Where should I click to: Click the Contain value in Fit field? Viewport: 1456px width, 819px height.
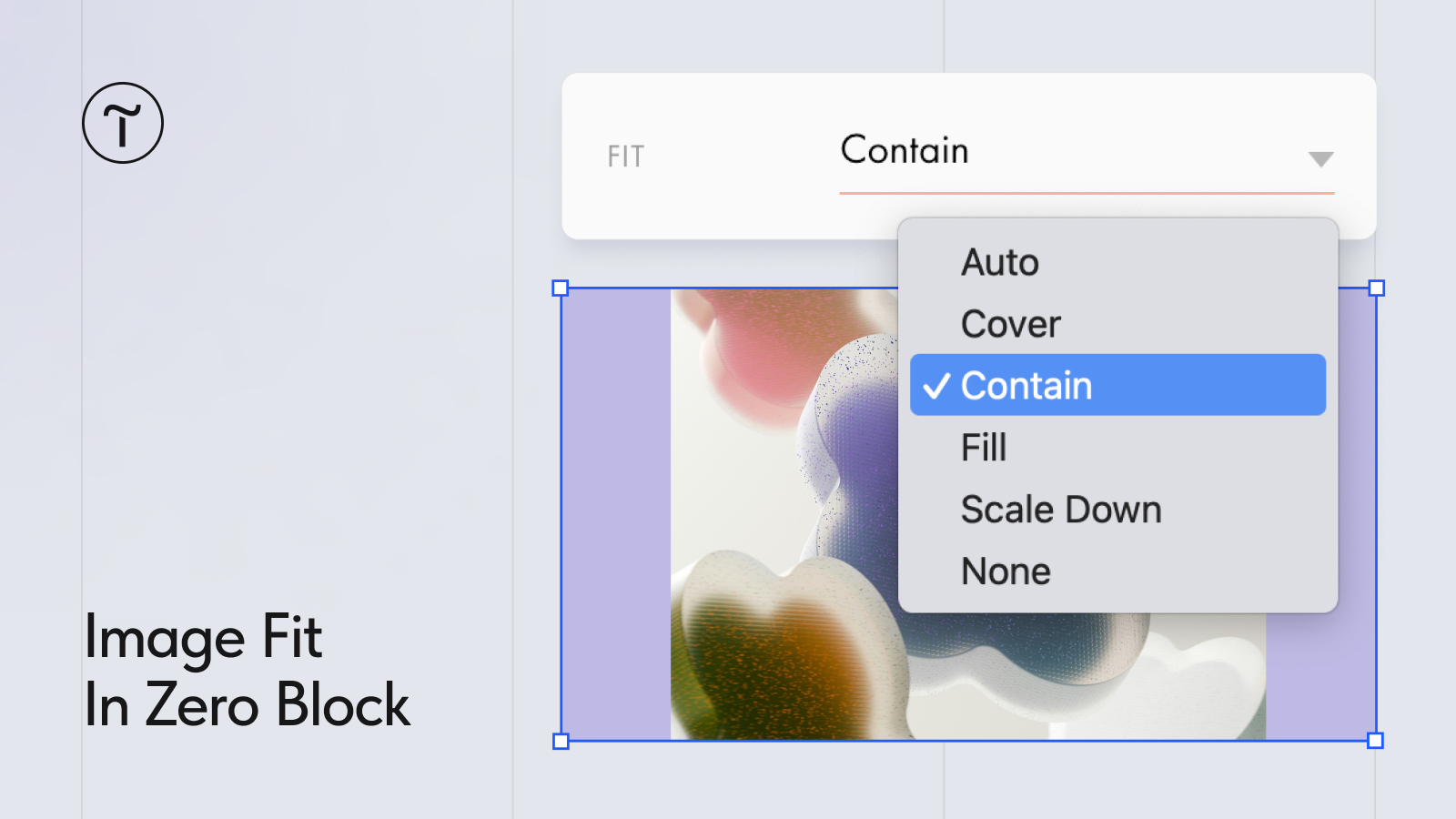point(905,150)
